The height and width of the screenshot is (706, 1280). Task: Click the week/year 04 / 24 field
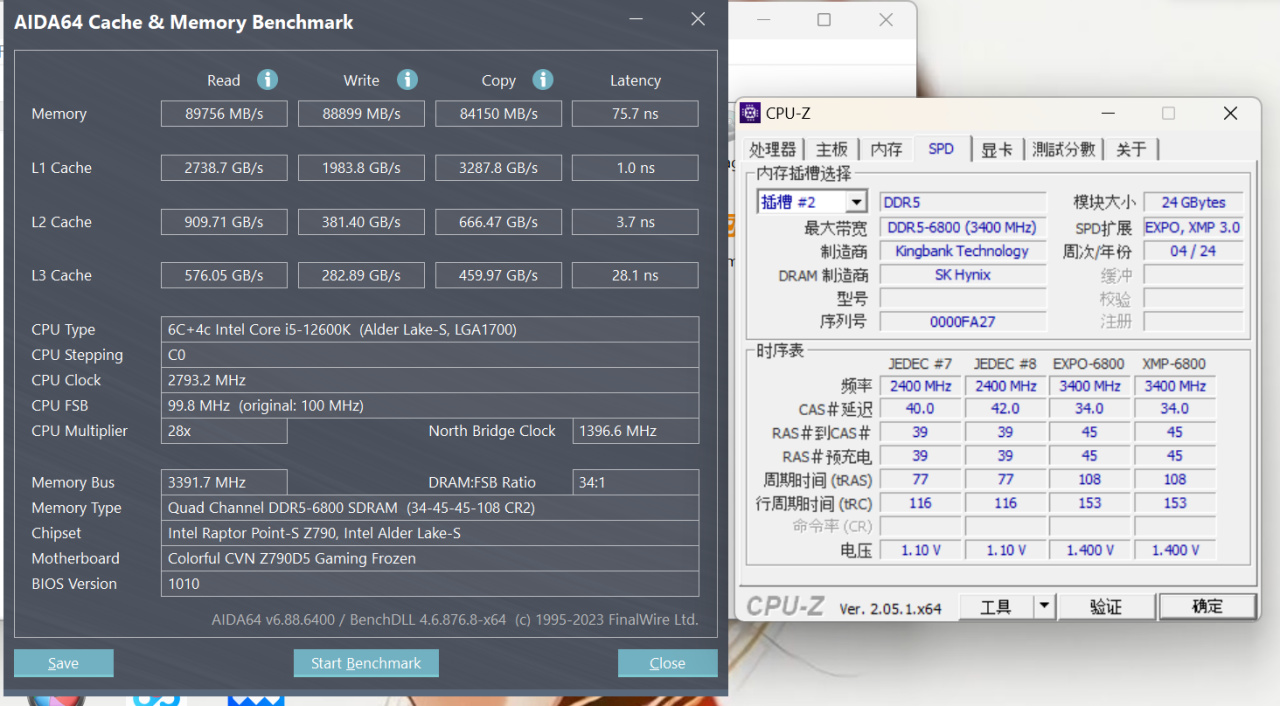tap(1193, 251)
